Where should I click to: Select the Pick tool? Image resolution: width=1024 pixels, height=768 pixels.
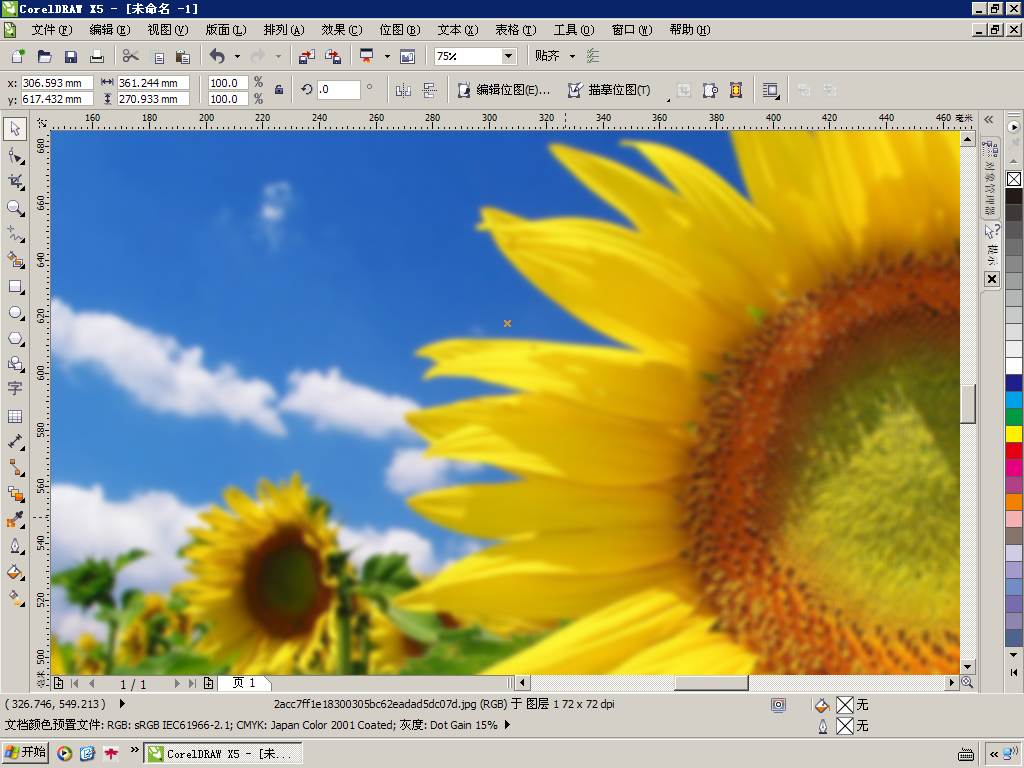coord(15,129)
